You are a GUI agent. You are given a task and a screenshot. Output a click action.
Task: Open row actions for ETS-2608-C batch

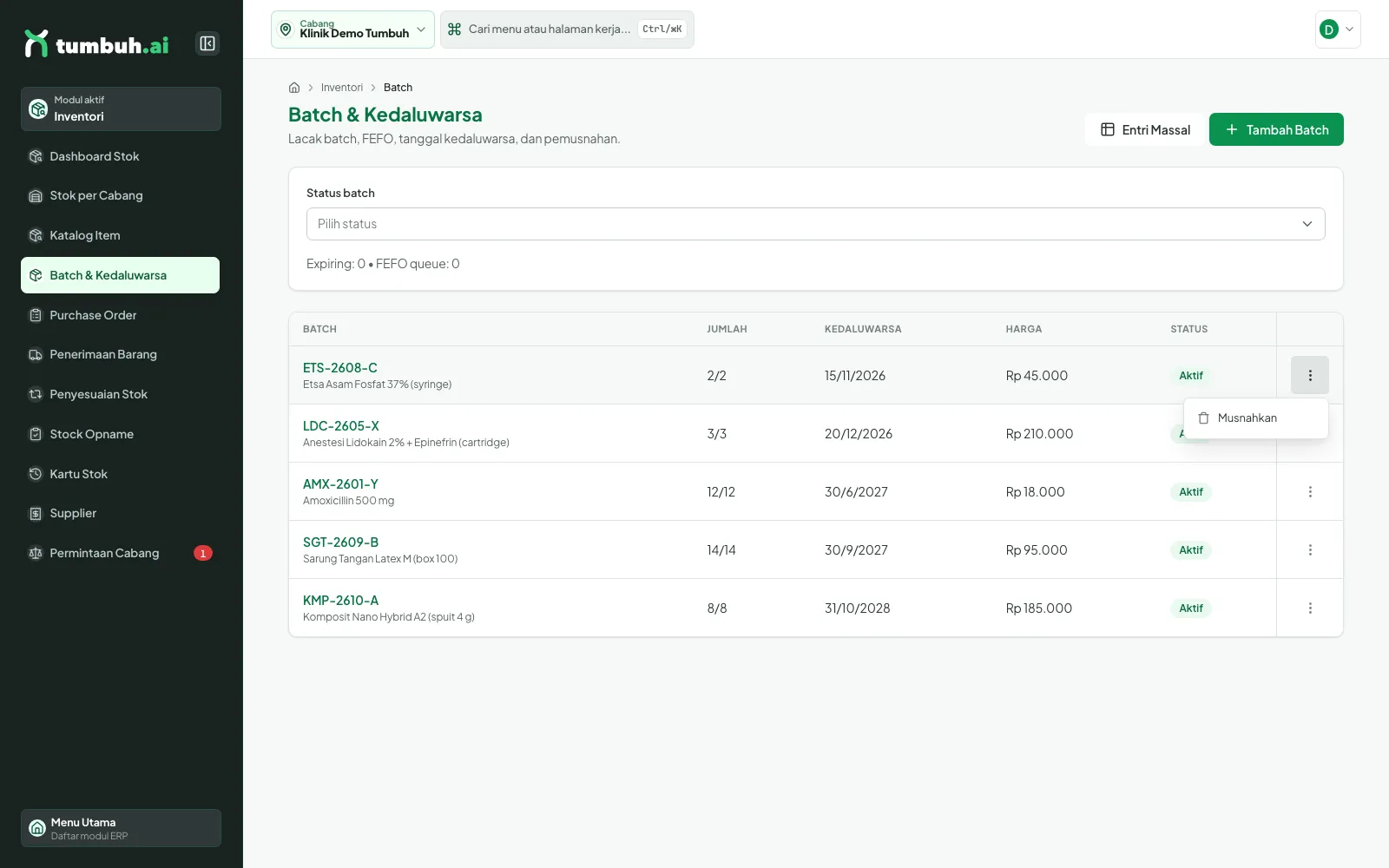pyautogui.click(x=1310, y=376)
